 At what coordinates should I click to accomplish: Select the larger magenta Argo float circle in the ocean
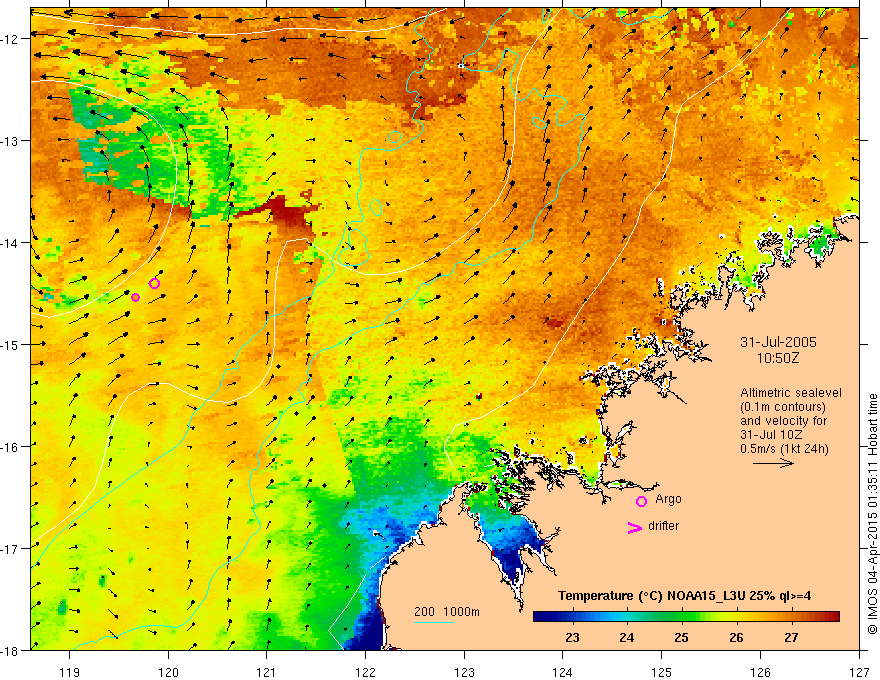(x=154, y=283)
